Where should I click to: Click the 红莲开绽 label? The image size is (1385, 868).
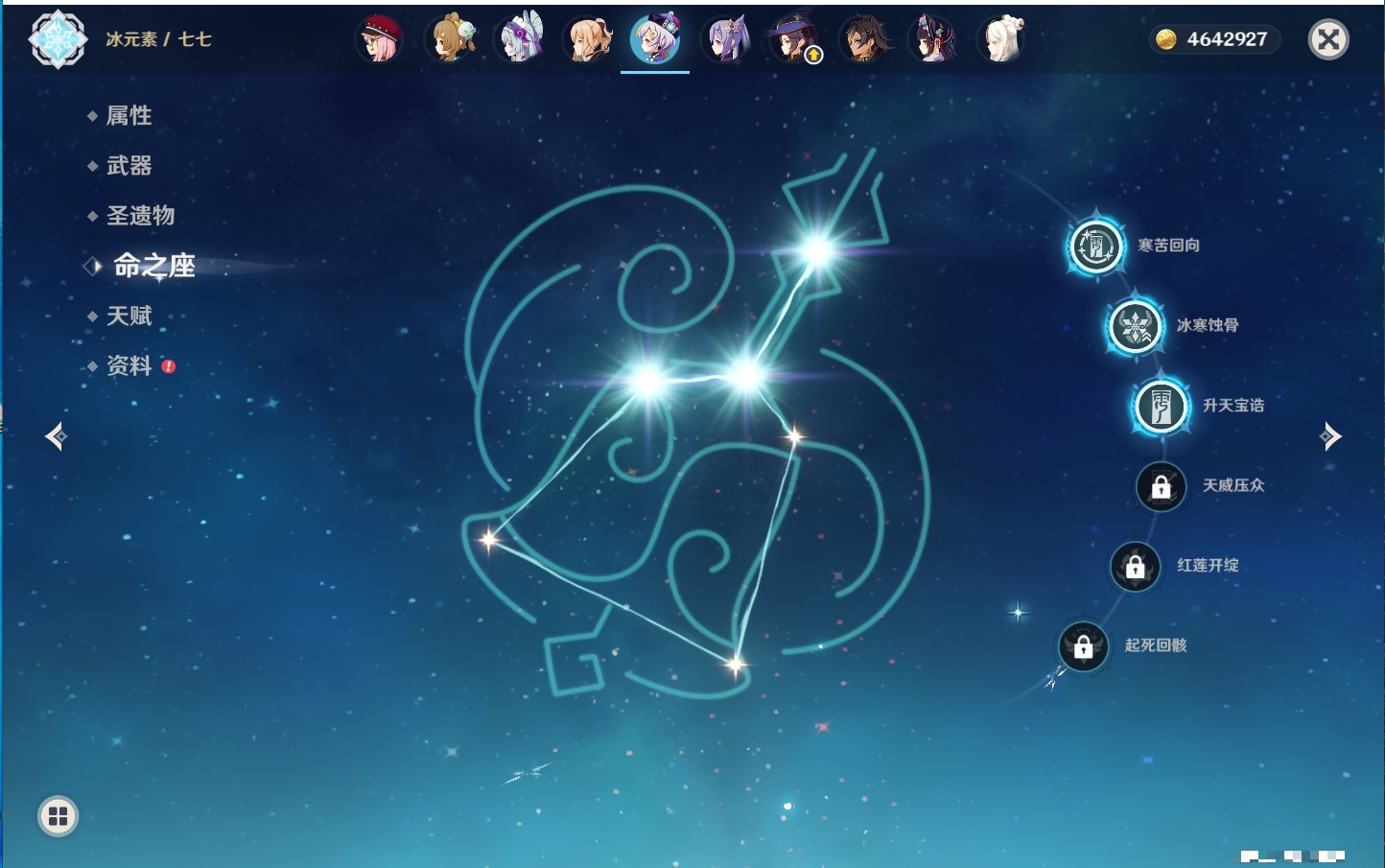(x=1208, y=566)
